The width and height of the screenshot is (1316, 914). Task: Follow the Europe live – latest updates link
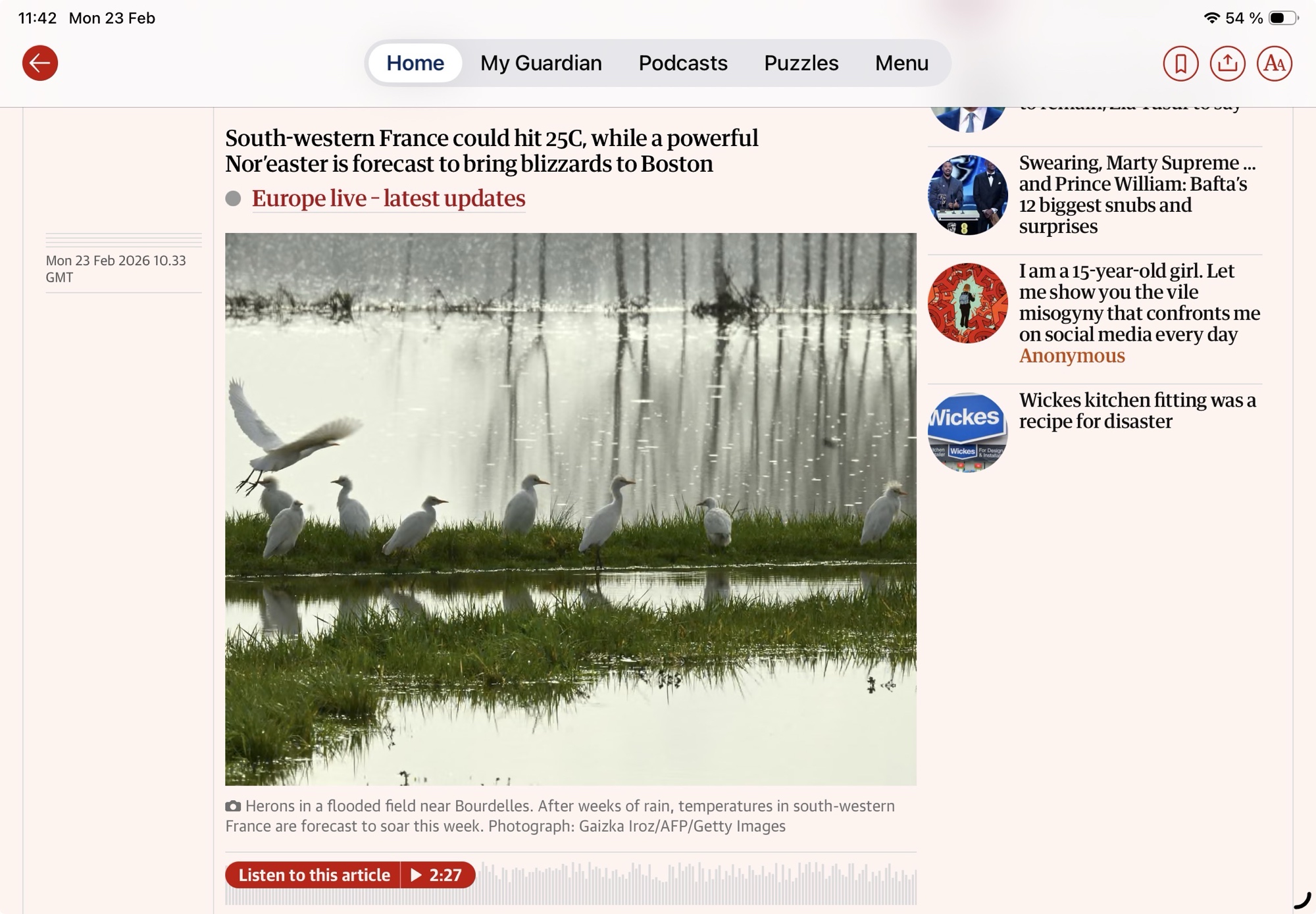[x=388, y=199]
